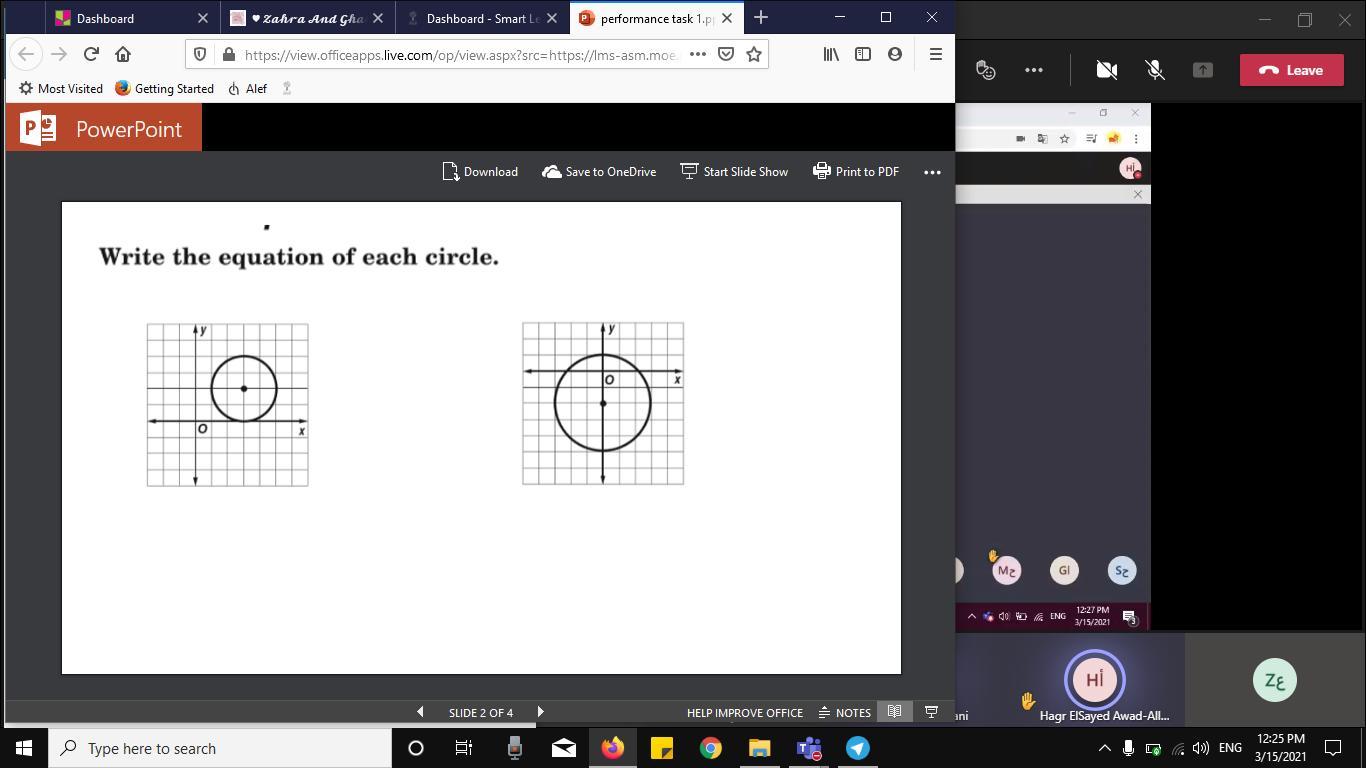
Task: Print the presentation to PDF
Action: tap(856, 172)
